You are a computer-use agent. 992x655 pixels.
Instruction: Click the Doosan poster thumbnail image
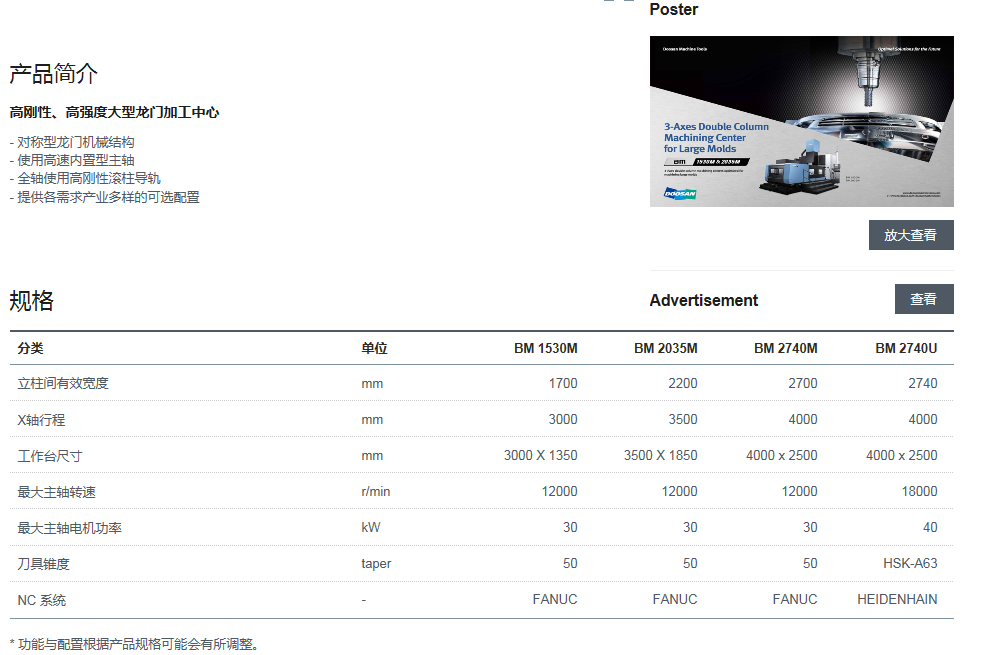click(x=801, y=121)
